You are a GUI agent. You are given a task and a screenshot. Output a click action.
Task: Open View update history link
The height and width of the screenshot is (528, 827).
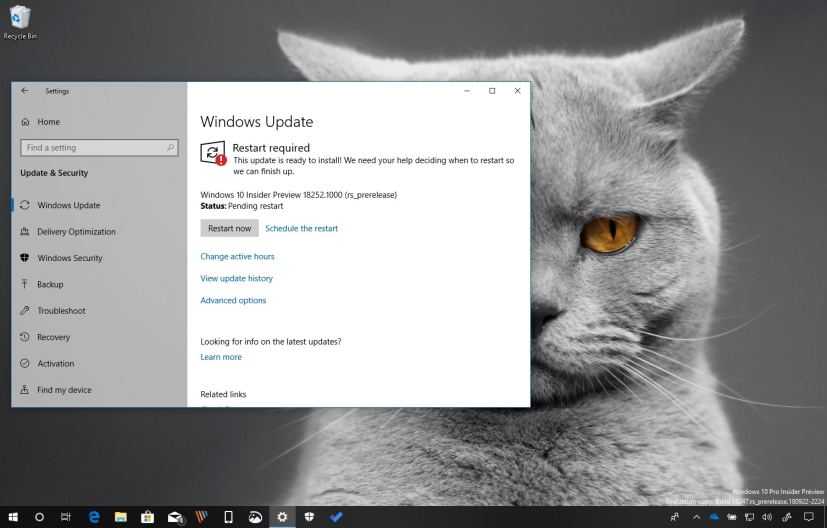click(x=236, y=279)
